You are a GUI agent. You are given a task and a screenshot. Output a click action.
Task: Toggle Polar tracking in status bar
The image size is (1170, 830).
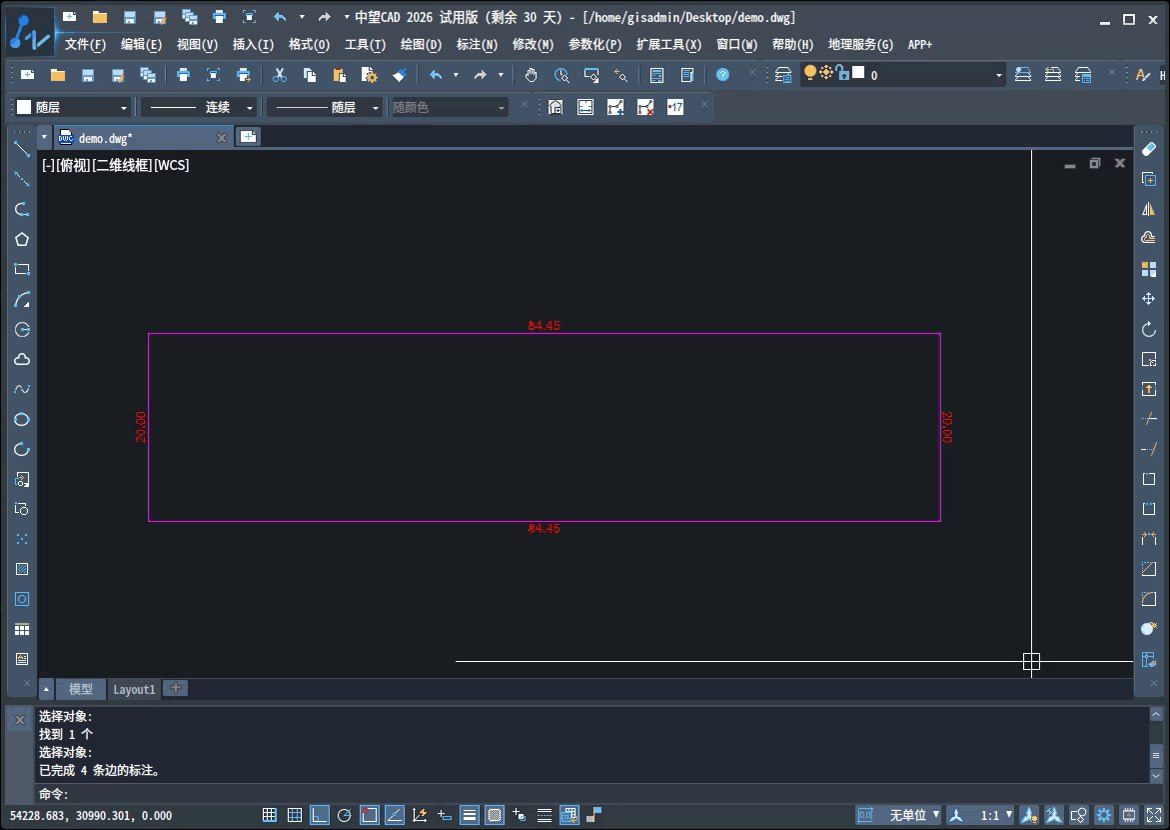point(344,815)
